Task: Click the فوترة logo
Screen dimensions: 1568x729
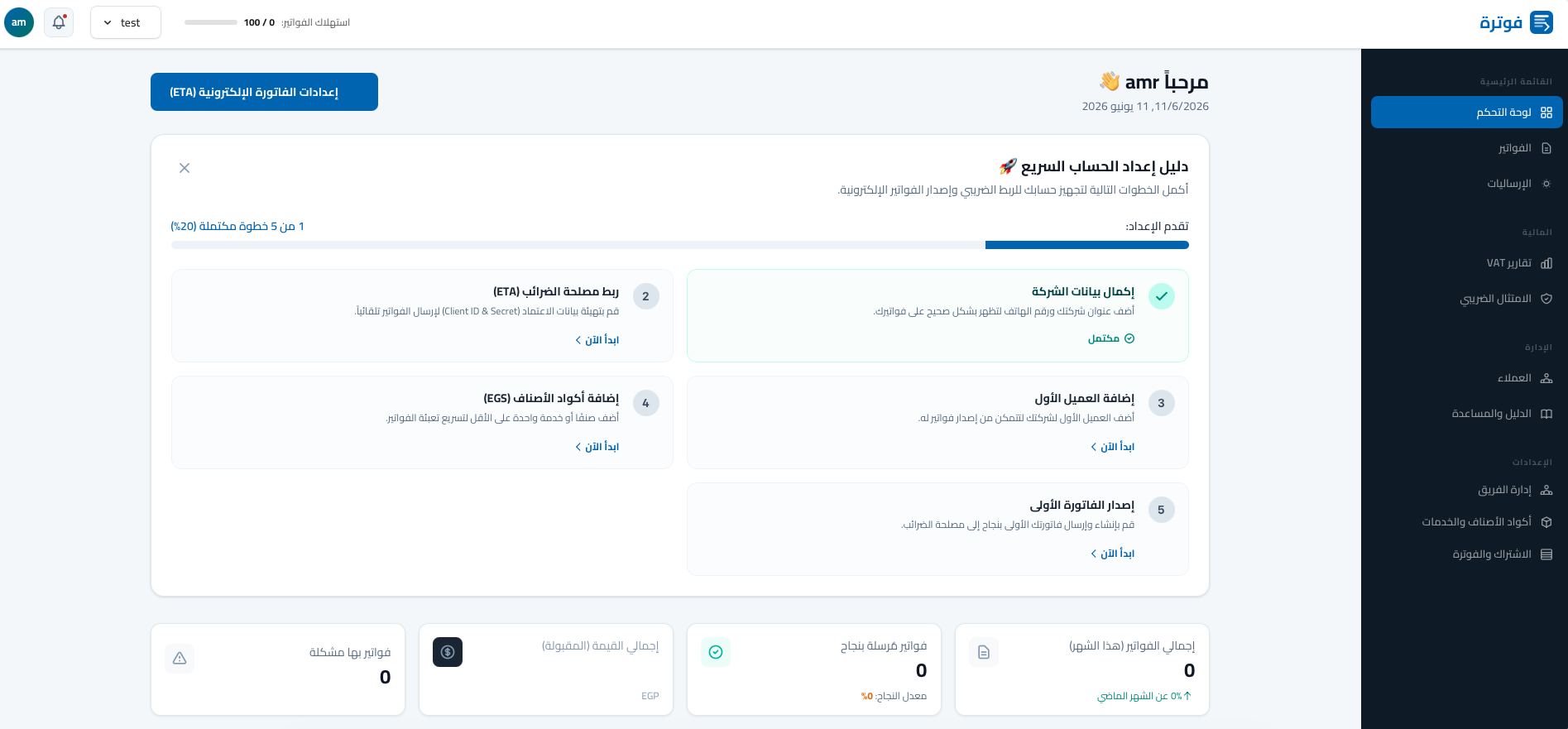Action: click(x=1516, y=22)
